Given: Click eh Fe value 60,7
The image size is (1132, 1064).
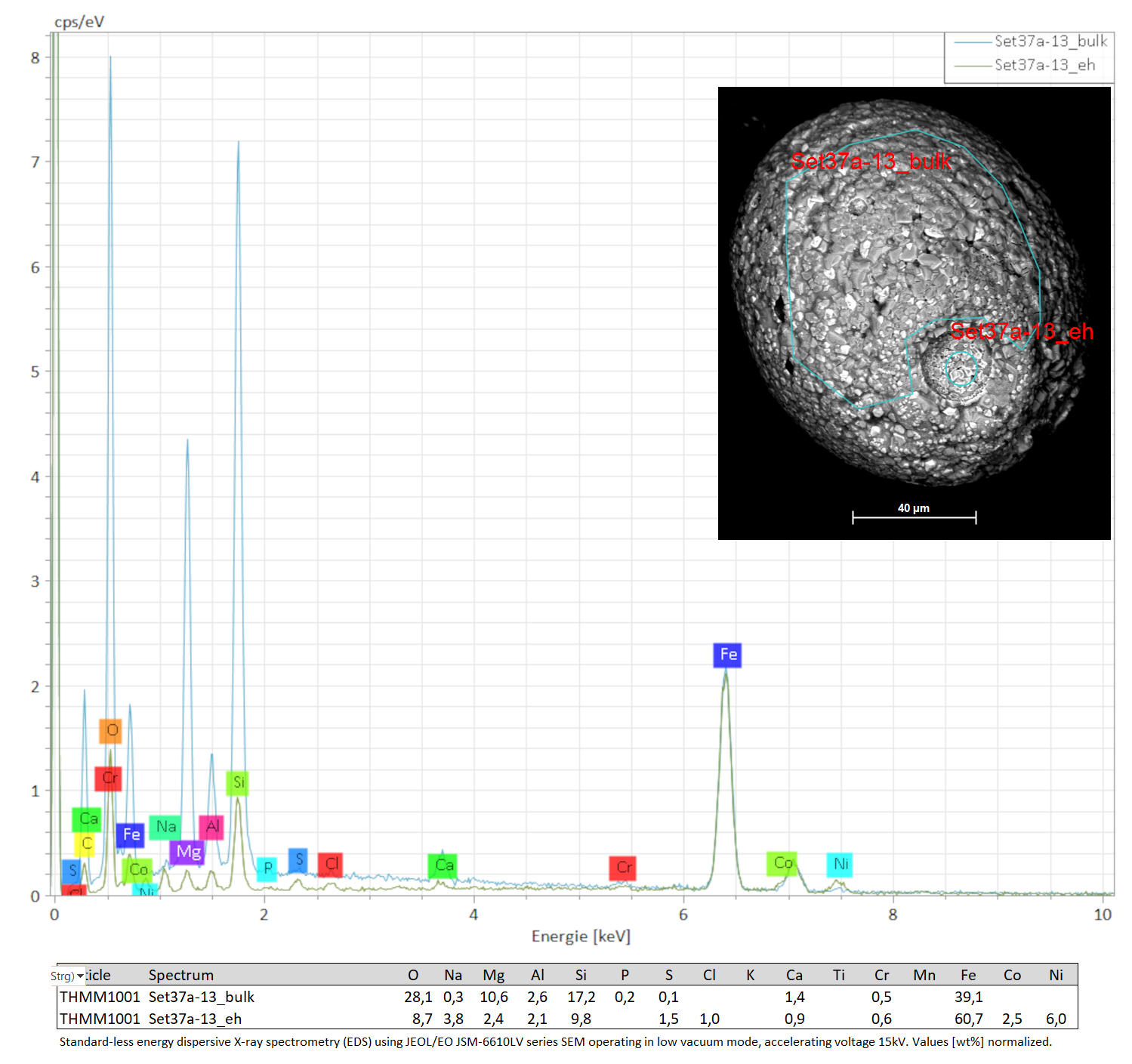Looking at the screenshot, I should tap(968, 1019).
